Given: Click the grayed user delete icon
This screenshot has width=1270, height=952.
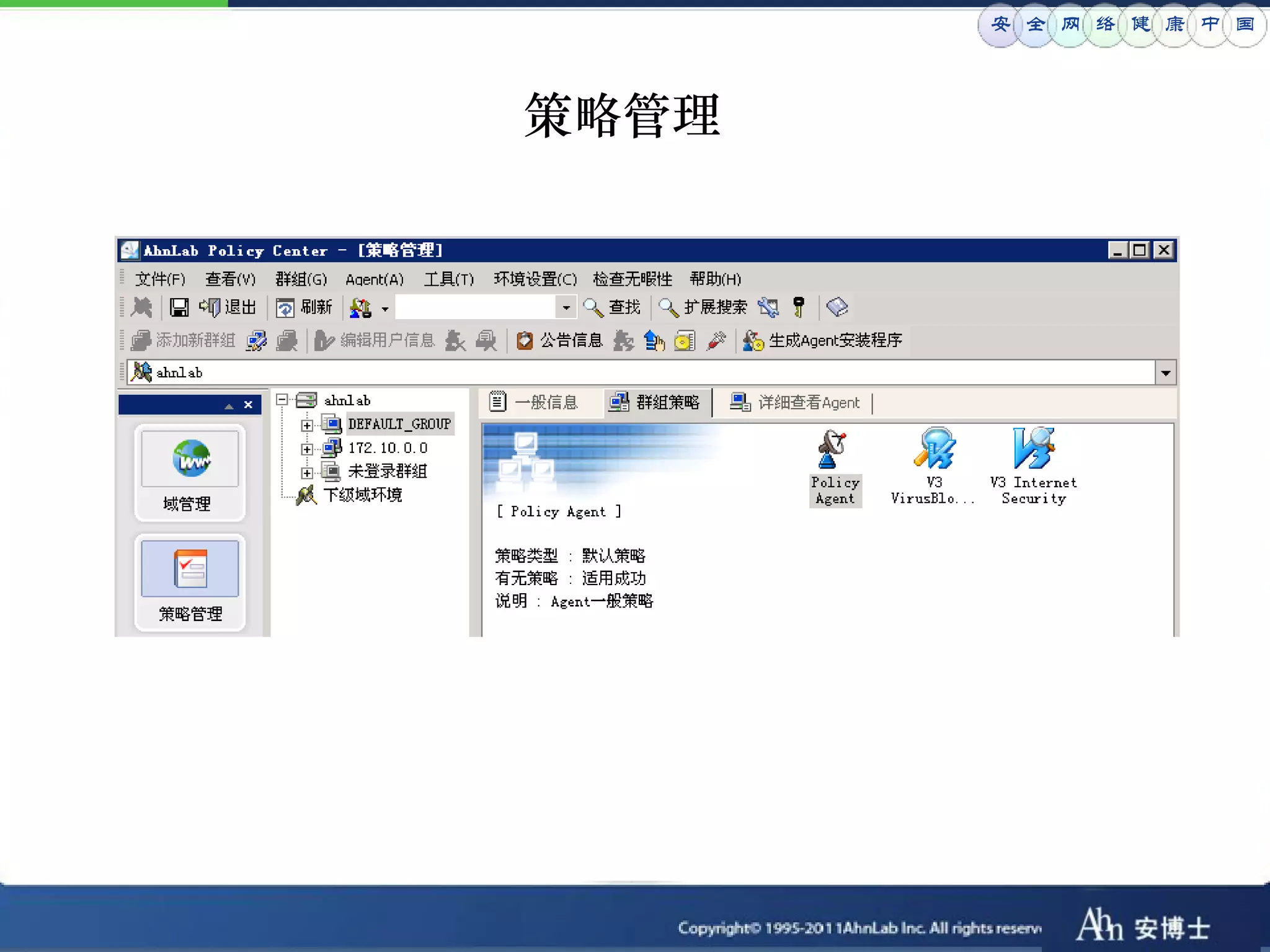Looking at the screenshot, I should pyautogui.click(x=456, y=340).
